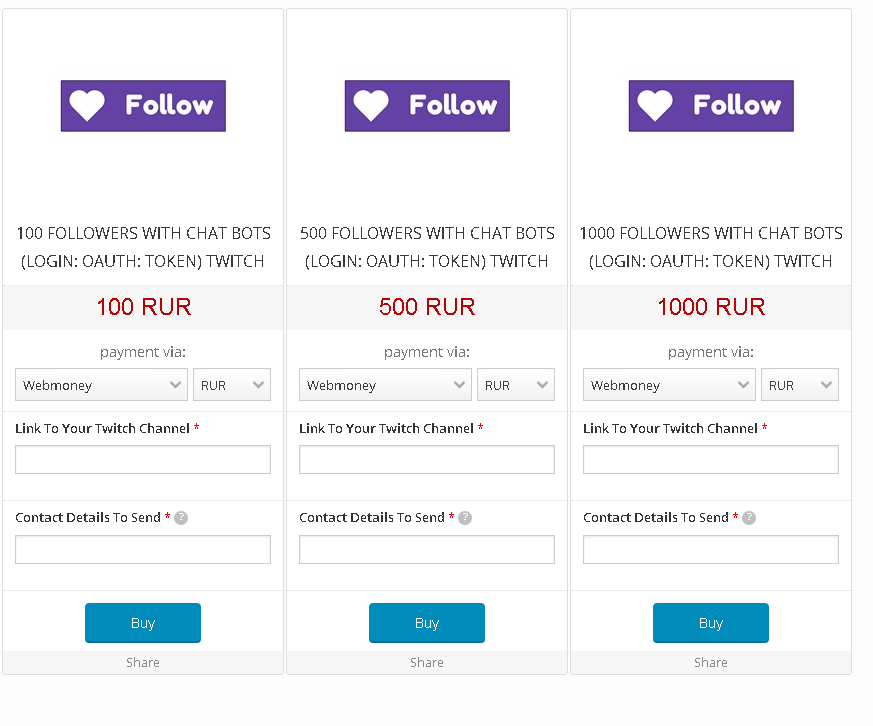Expand RUR currency dropdown on 1000 followers card
The width and height of the screenshot is (873, 726).
coord(800,385)
